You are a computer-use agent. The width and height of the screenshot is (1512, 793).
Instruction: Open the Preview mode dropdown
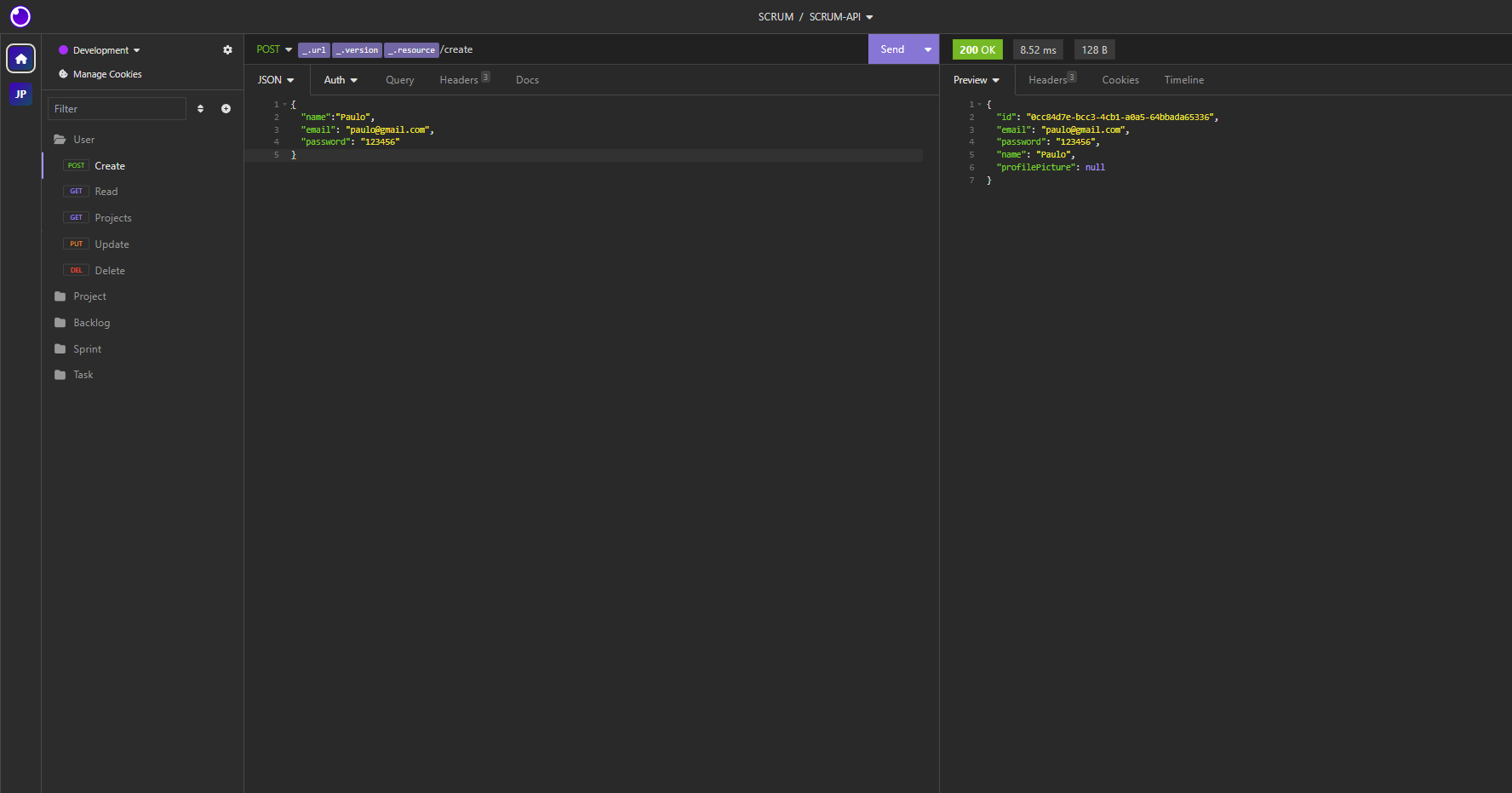click(x=976, y=80)
